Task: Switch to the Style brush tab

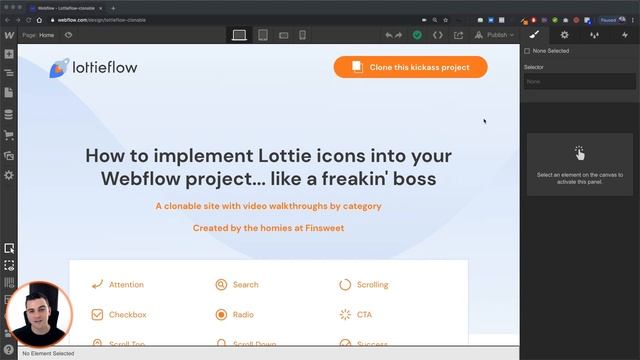Action: (534, 35)
